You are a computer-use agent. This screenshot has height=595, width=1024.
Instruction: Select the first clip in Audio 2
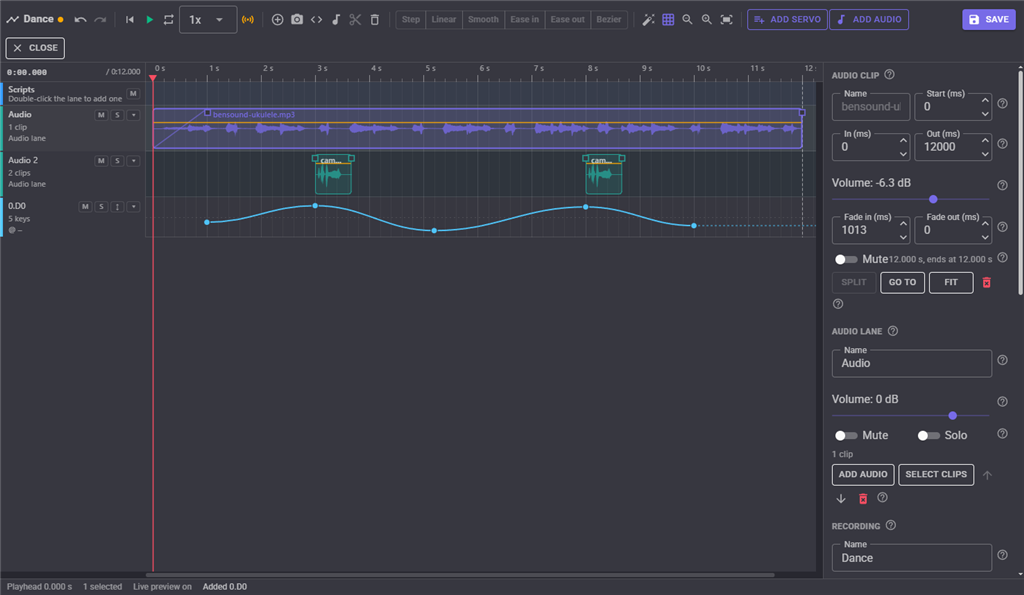coord(333,175)
